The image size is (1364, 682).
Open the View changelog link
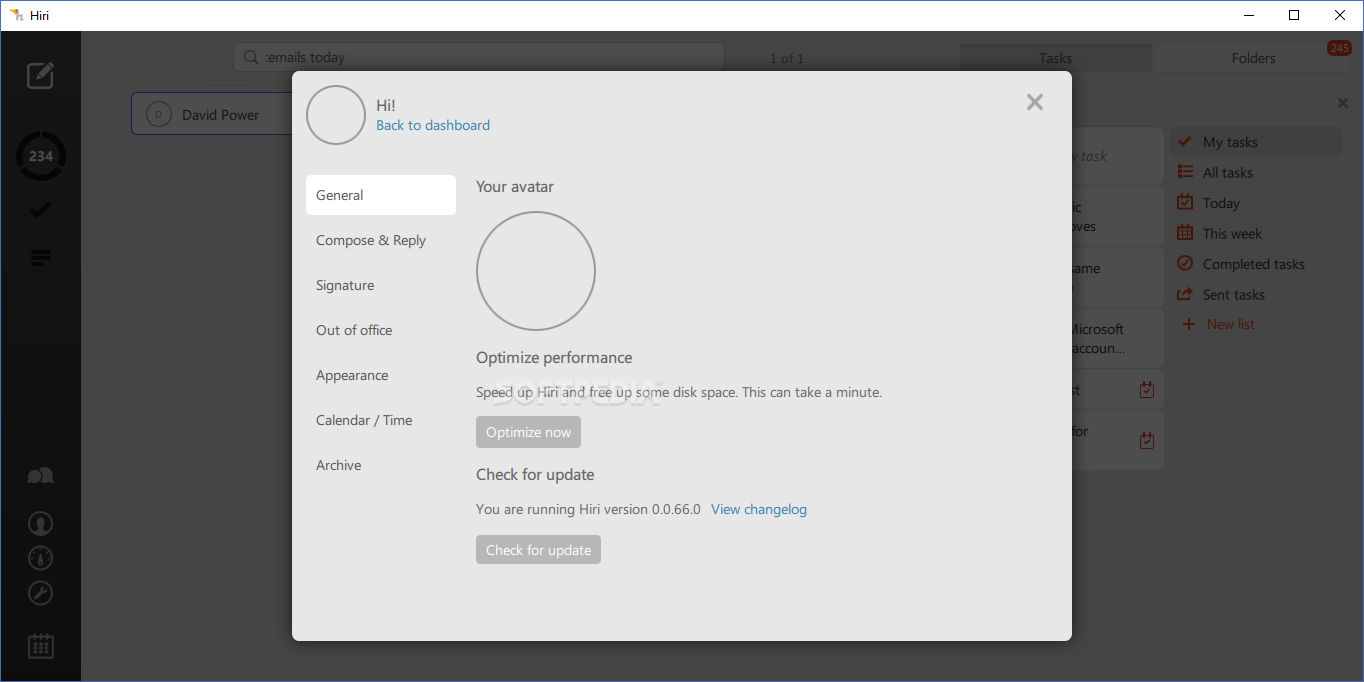(759, 509)
